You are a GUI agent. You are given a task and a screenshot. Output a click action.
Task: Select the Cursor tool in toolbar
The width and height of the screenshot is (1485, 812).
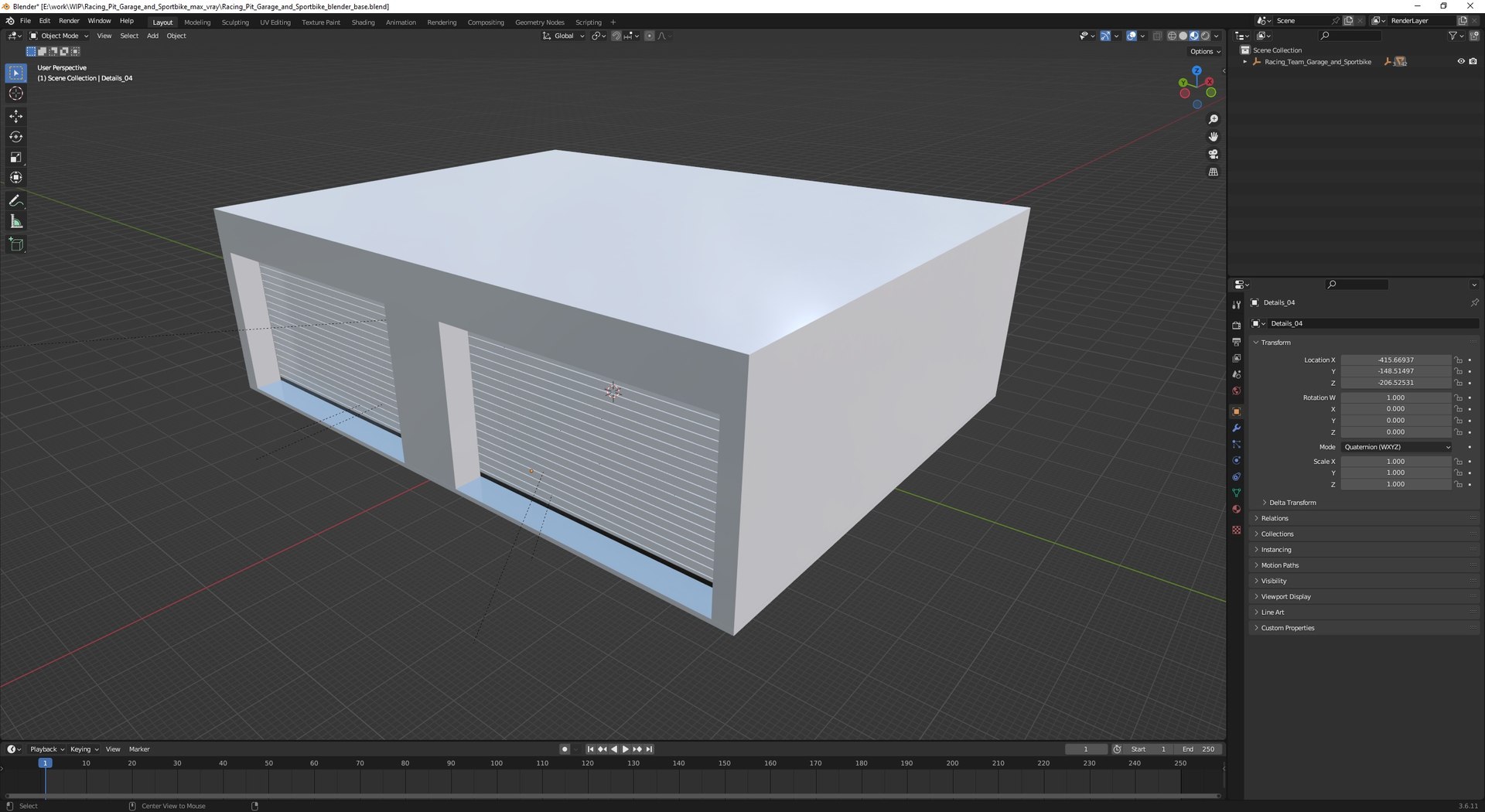15,94
